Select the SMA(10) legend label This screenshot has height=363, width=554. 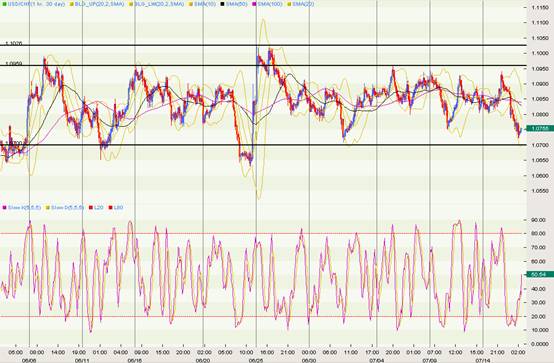coord(205,4)
